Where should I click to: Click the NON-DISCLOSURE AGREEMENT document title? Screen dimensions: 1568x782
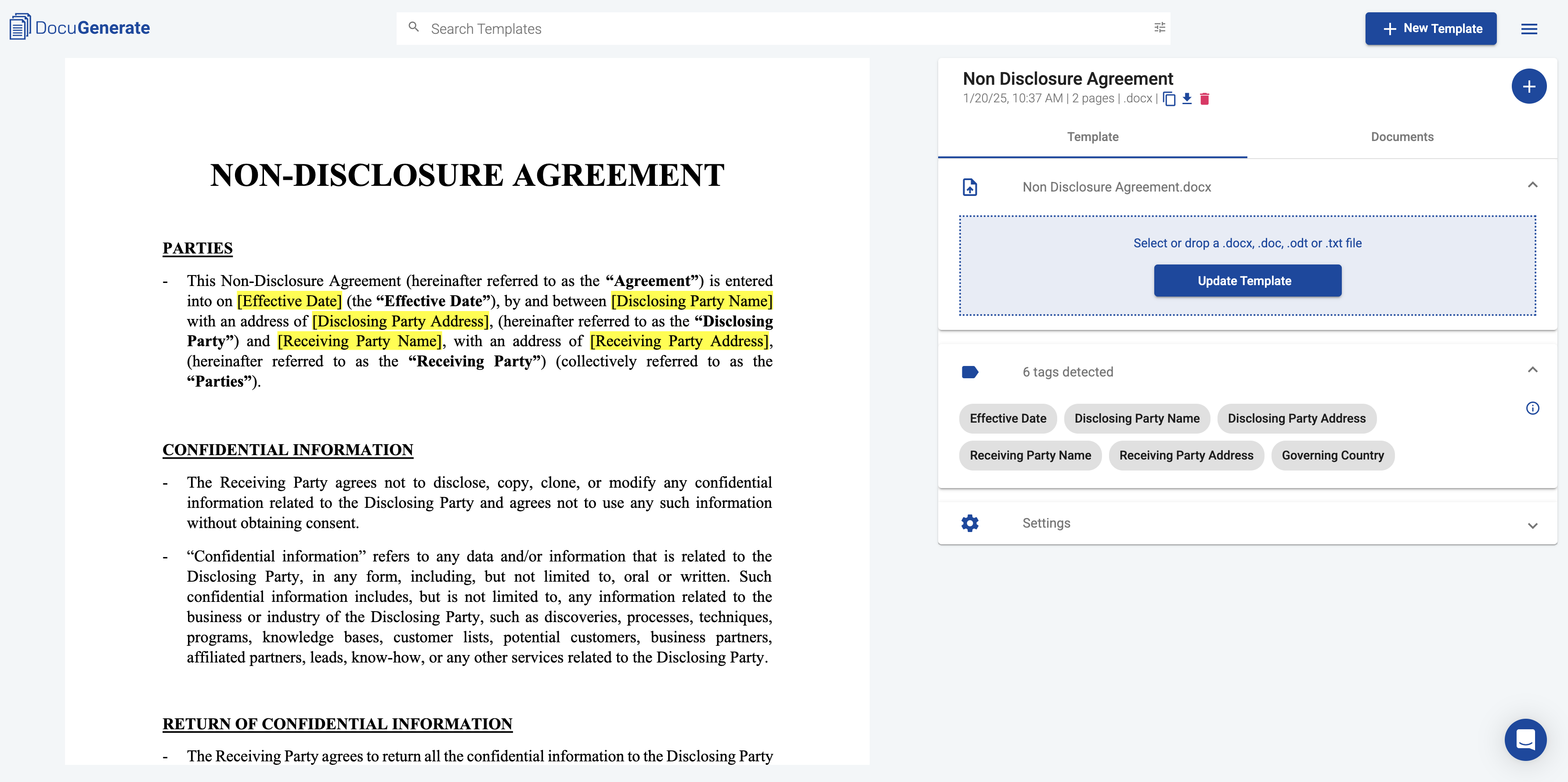pos(467,175)
